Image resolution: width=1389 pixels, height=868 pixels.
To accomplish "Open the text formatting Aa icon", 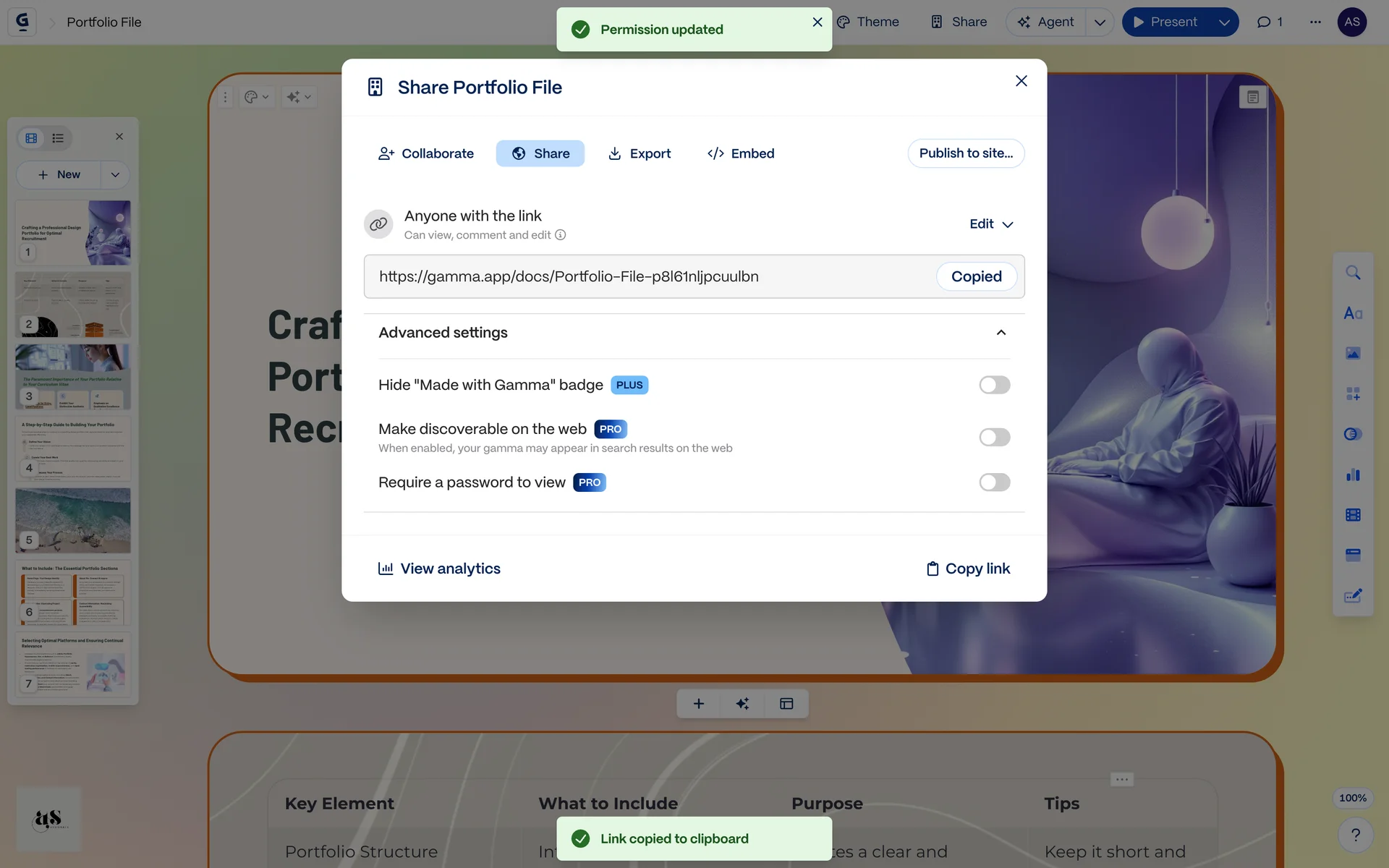I will (1353, 313).
